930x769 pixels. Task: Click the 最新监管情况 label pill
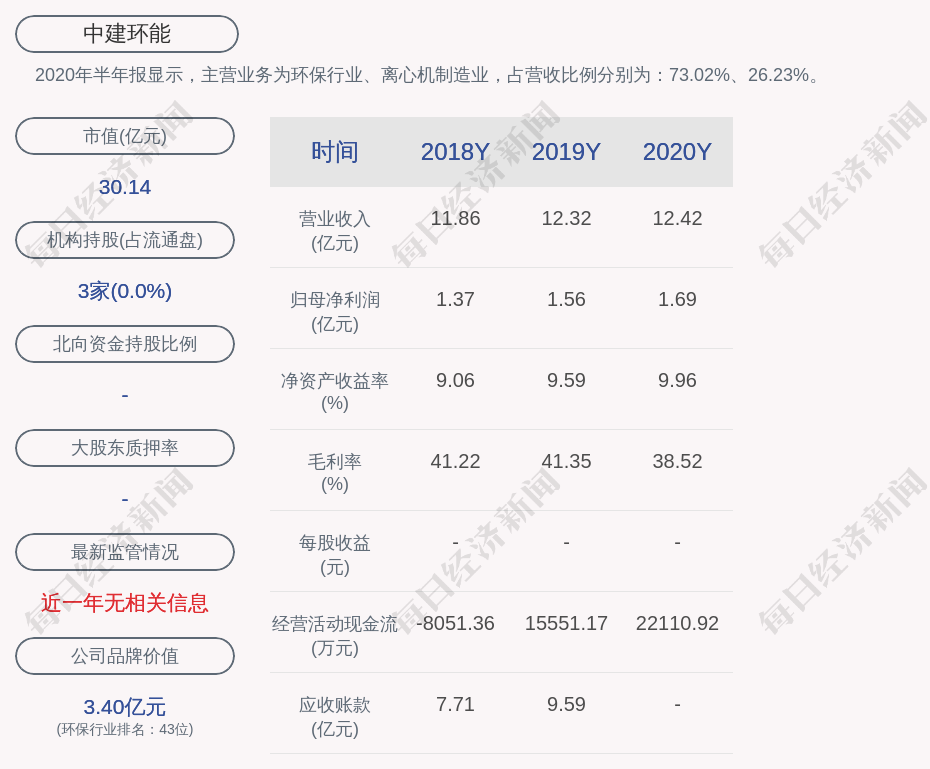point(125,552)
